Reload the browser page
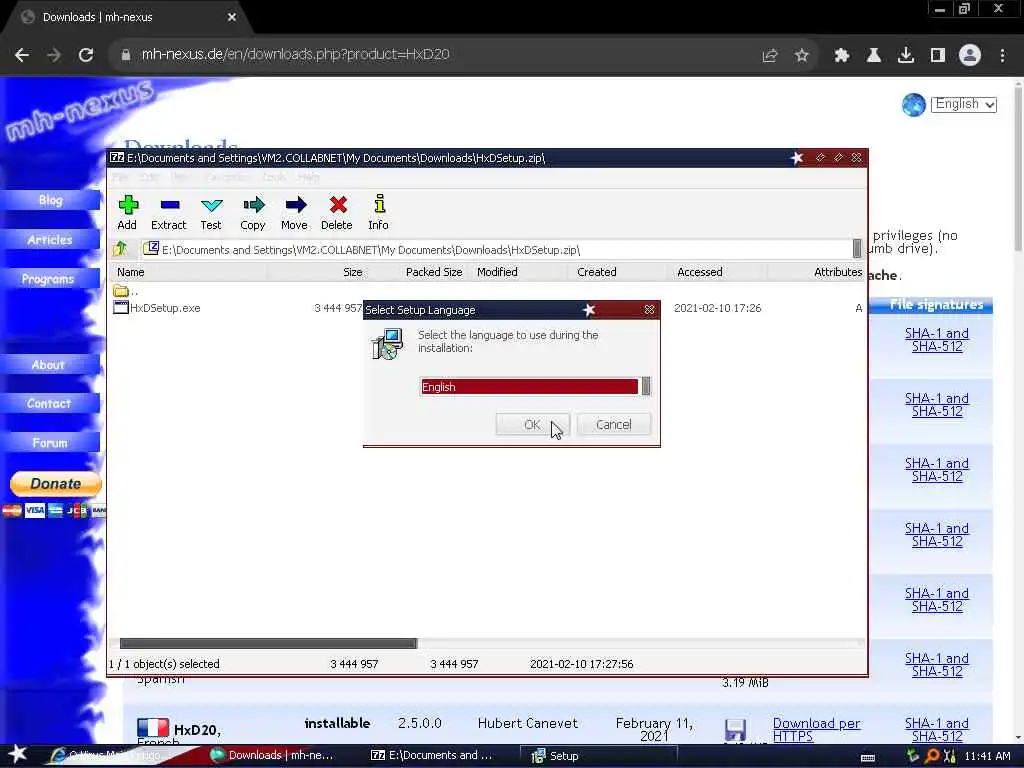The height and width of the screenshot is (768, 1024). pos(86,55)
